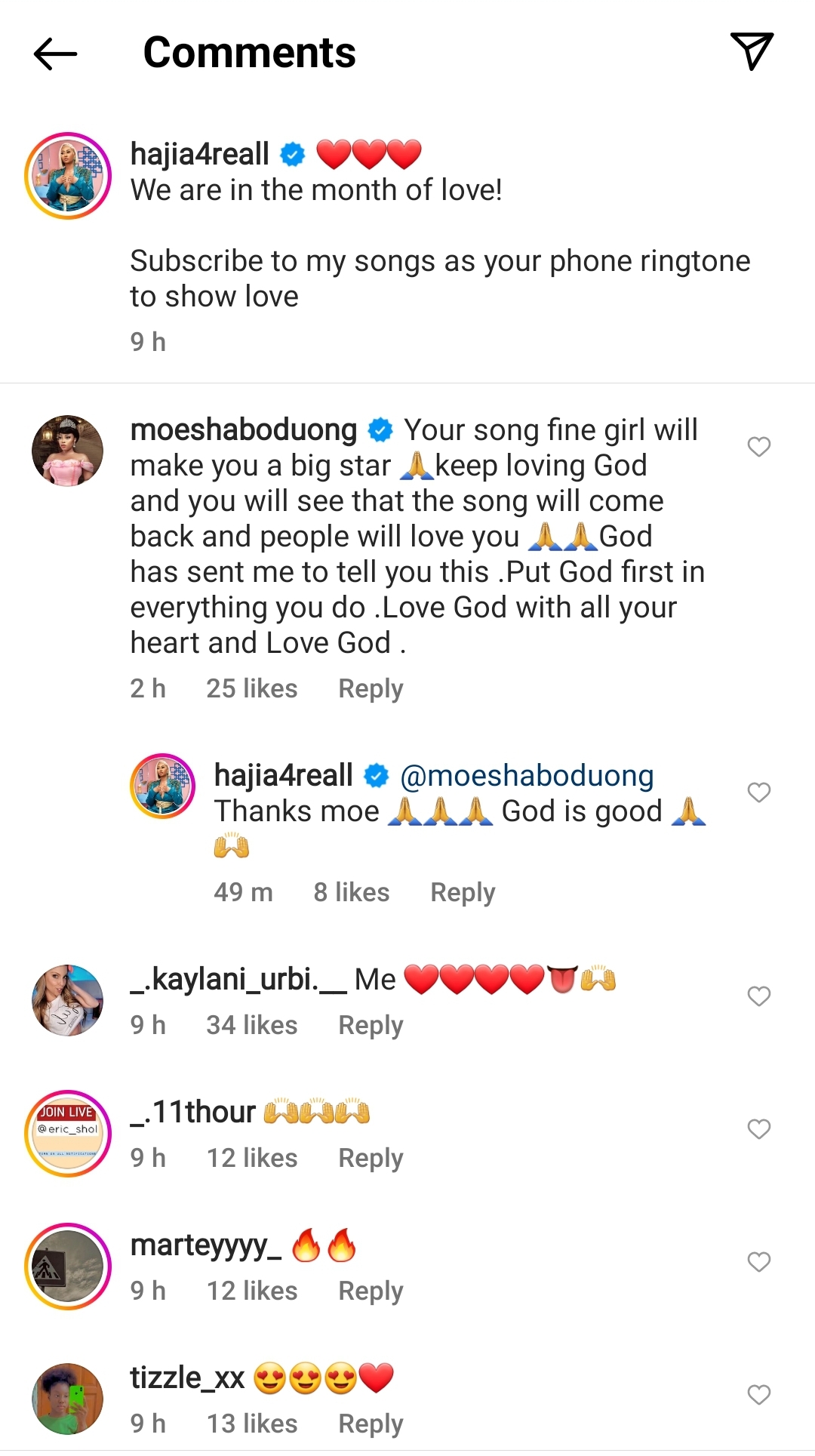Heart the _.11thour comment

click(x=758, y=1129)
